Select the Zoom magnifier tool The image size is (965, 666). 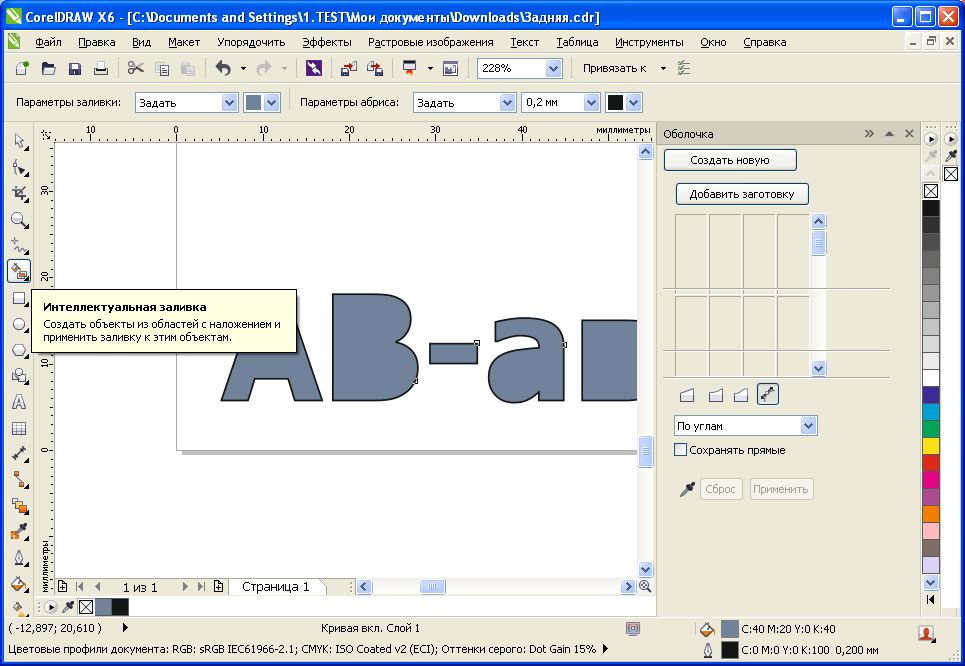point(19,219)
